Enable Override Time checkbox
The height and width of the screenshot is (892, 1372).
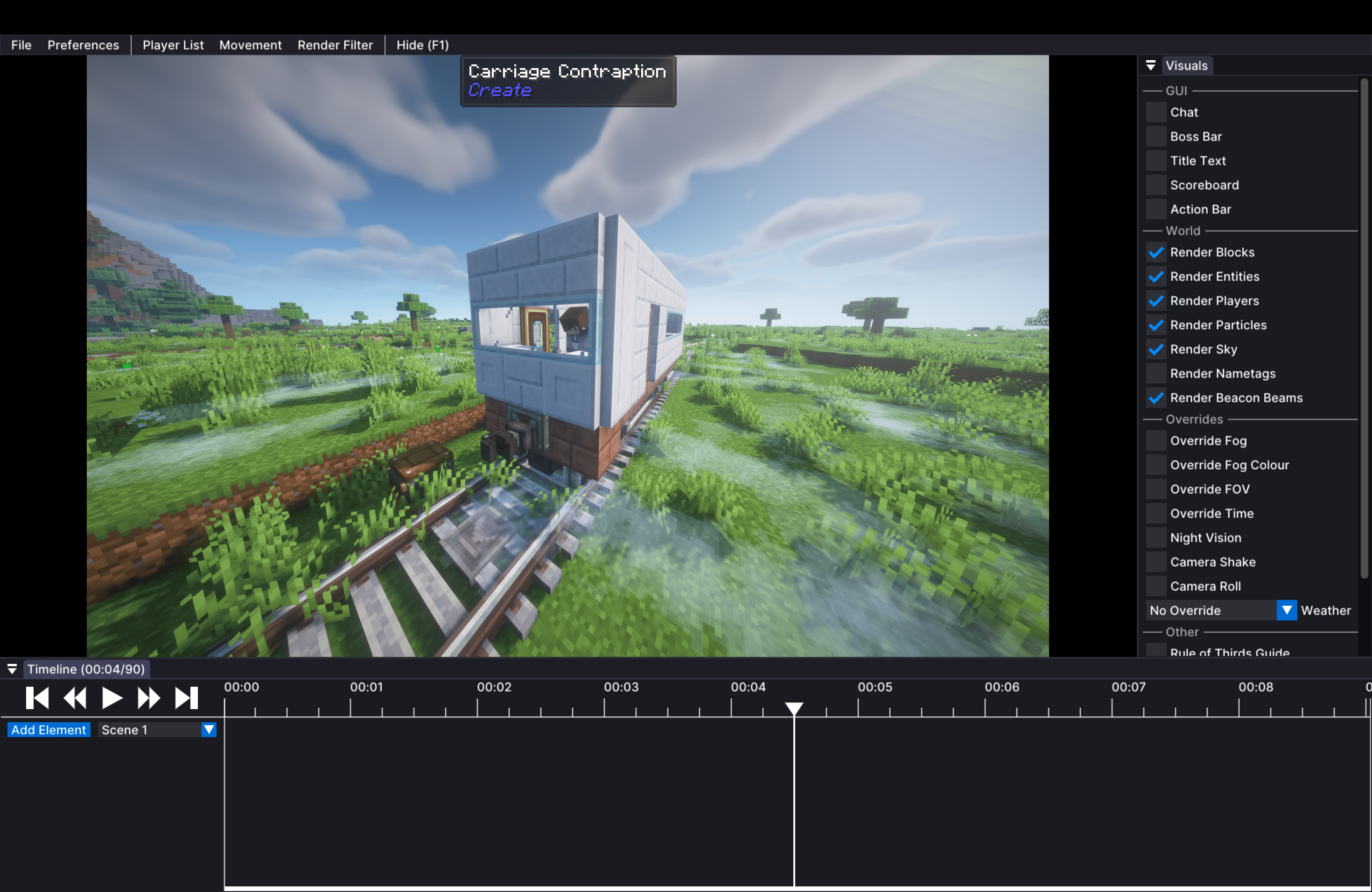click(1156, 514)
